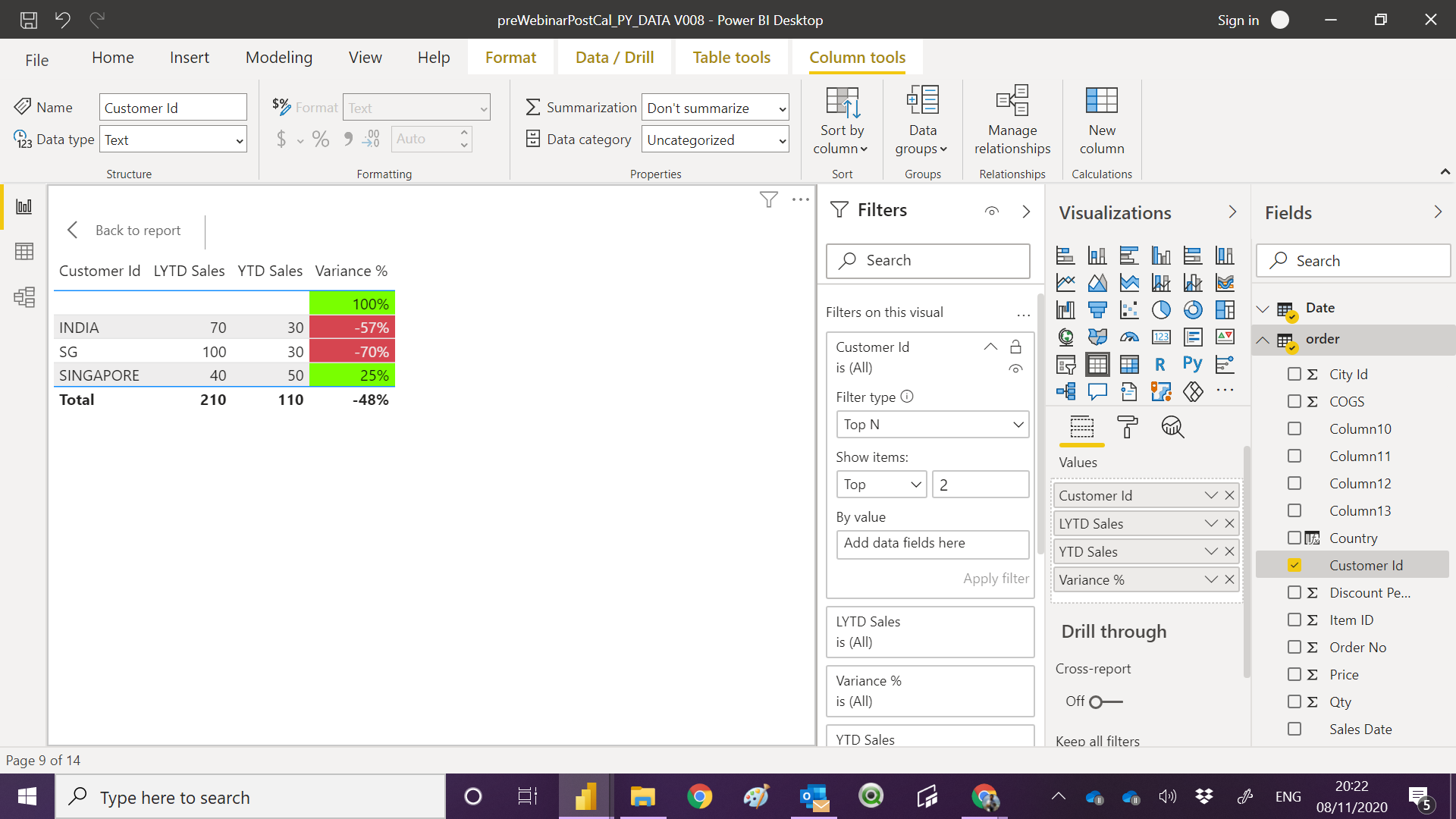Switch to Data view in sidebar
Image resolution: width=1456 pixels, height=819 pixels.
pos(24,251)
